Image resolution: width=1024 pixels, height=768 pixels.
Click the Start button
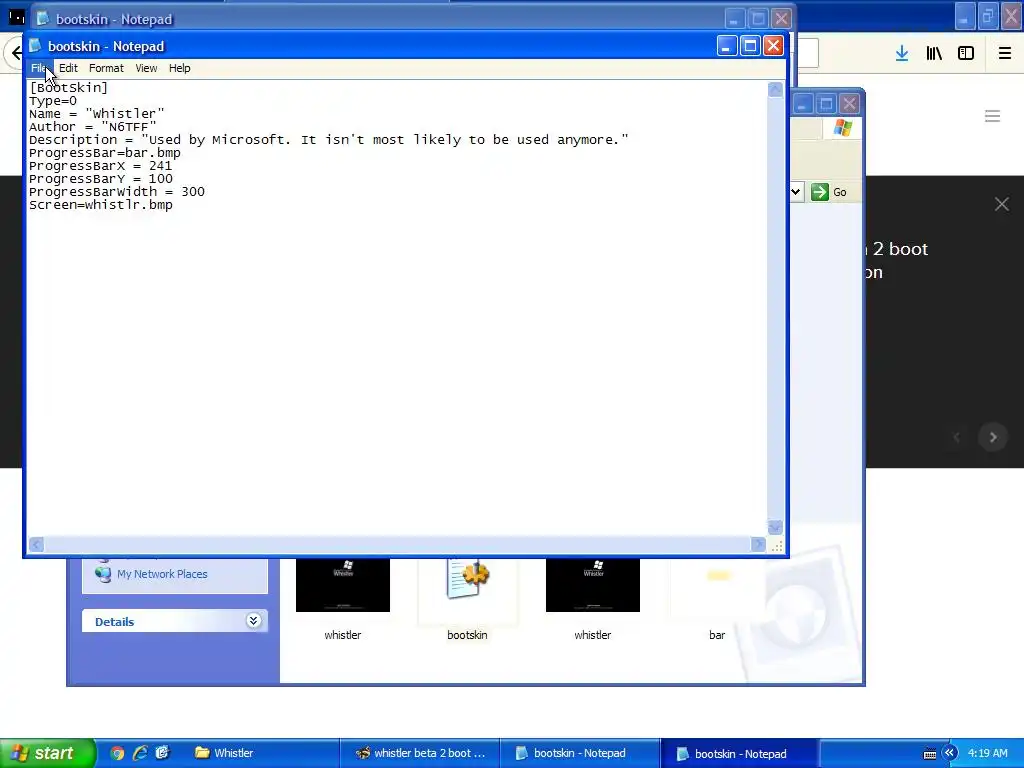click(48, 754)
